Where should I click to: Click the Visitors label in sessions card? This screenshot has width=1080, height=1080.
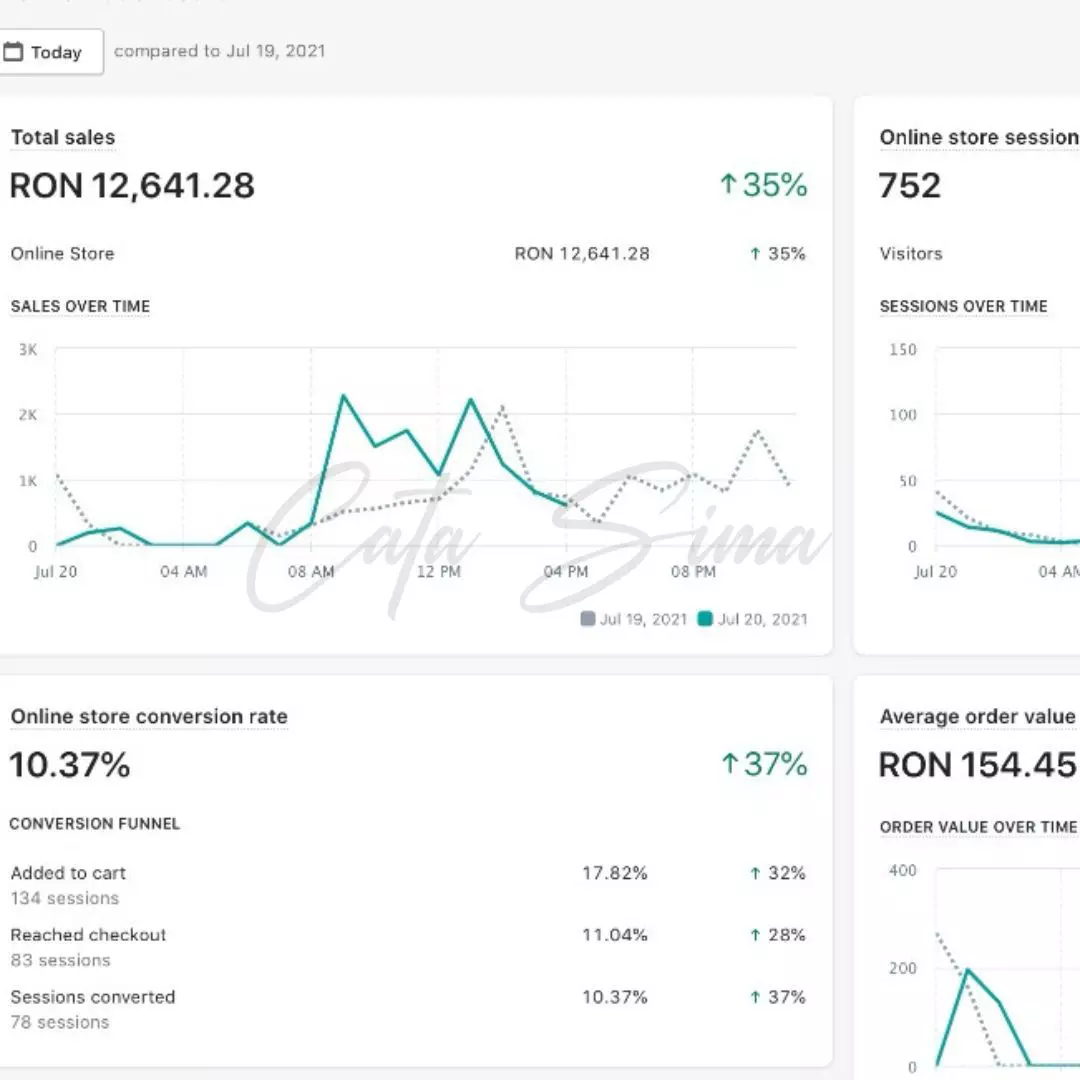click(910, 254)
